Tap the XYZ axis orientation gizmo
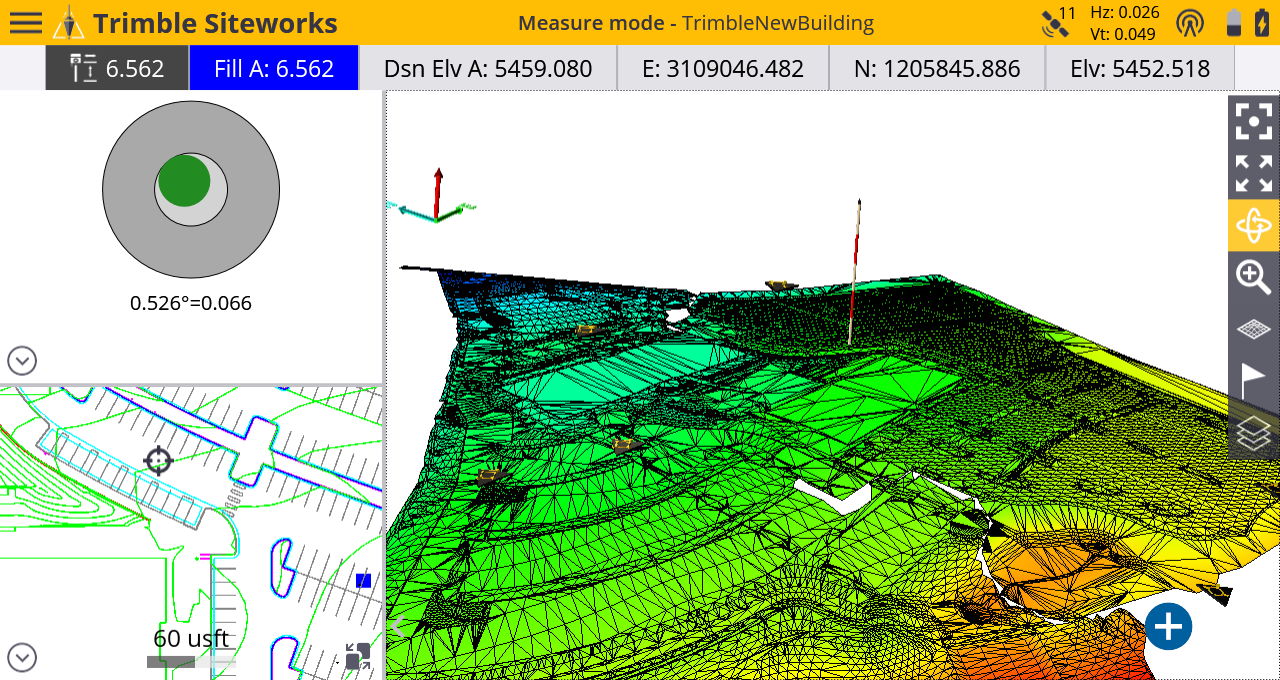Viewport: 1280px width, 680px height. [x=436, y=196]
